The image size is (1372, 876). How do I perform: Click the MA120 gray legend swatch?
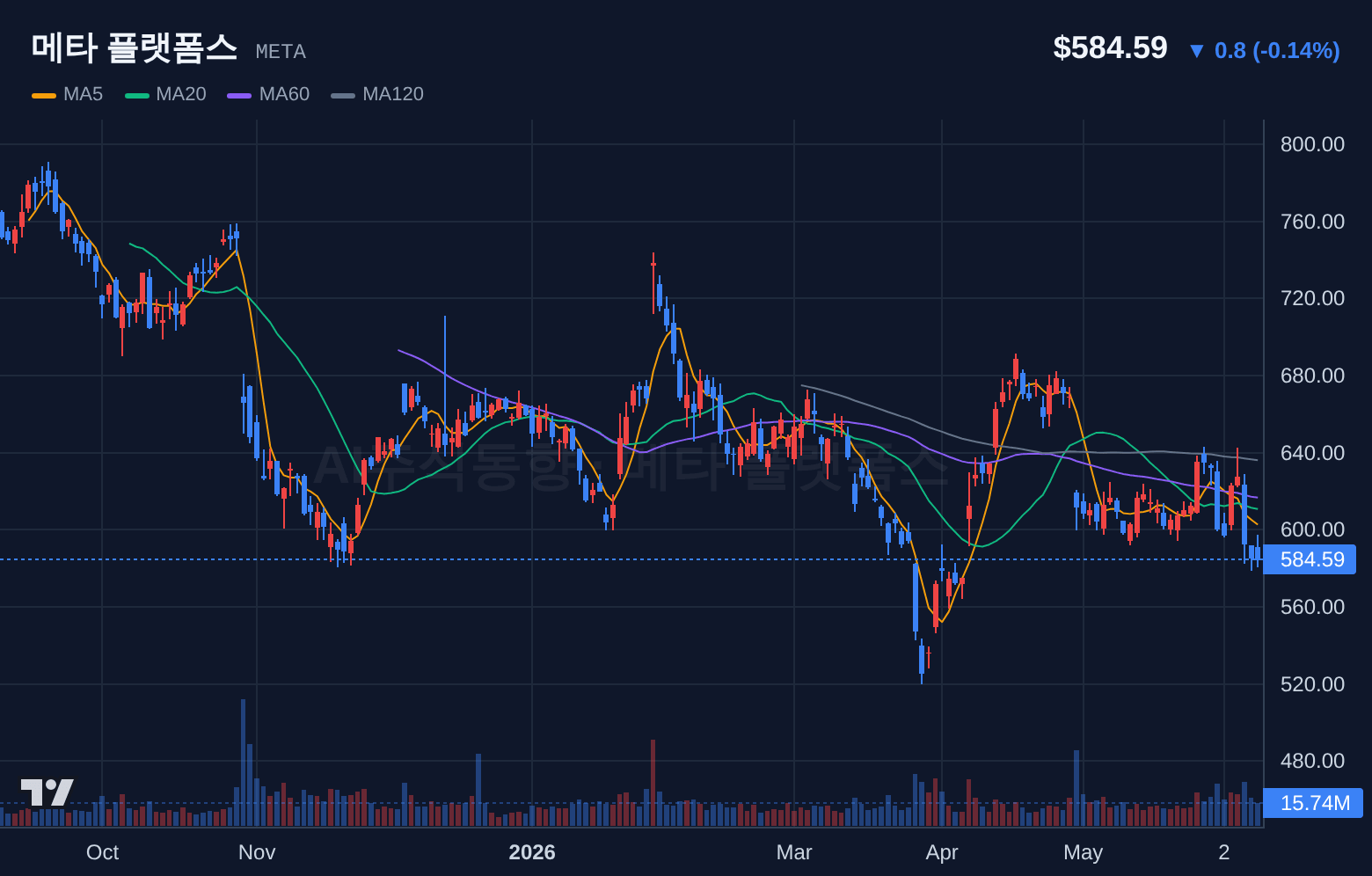[x=343, y=95]
